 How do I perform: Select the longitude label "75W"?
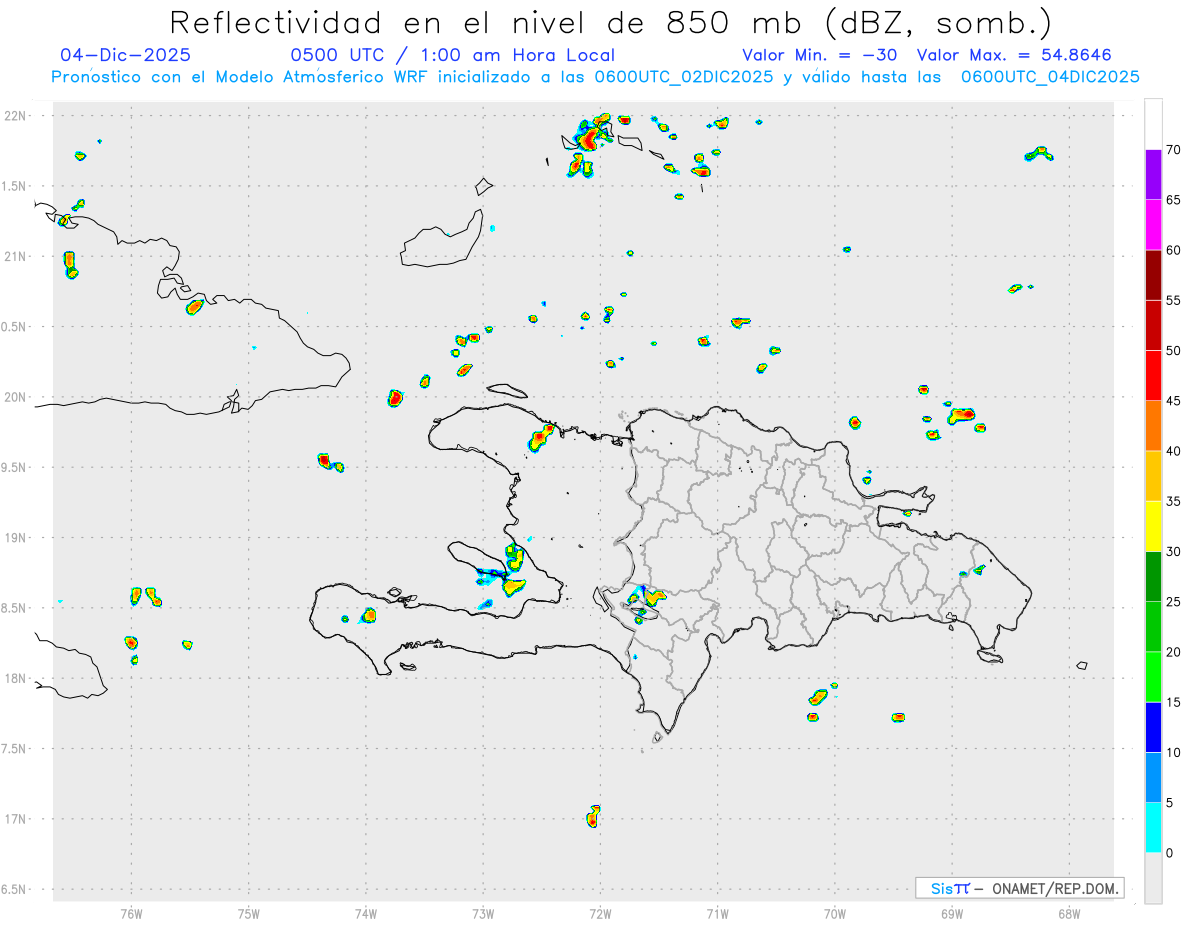point(249,913)
